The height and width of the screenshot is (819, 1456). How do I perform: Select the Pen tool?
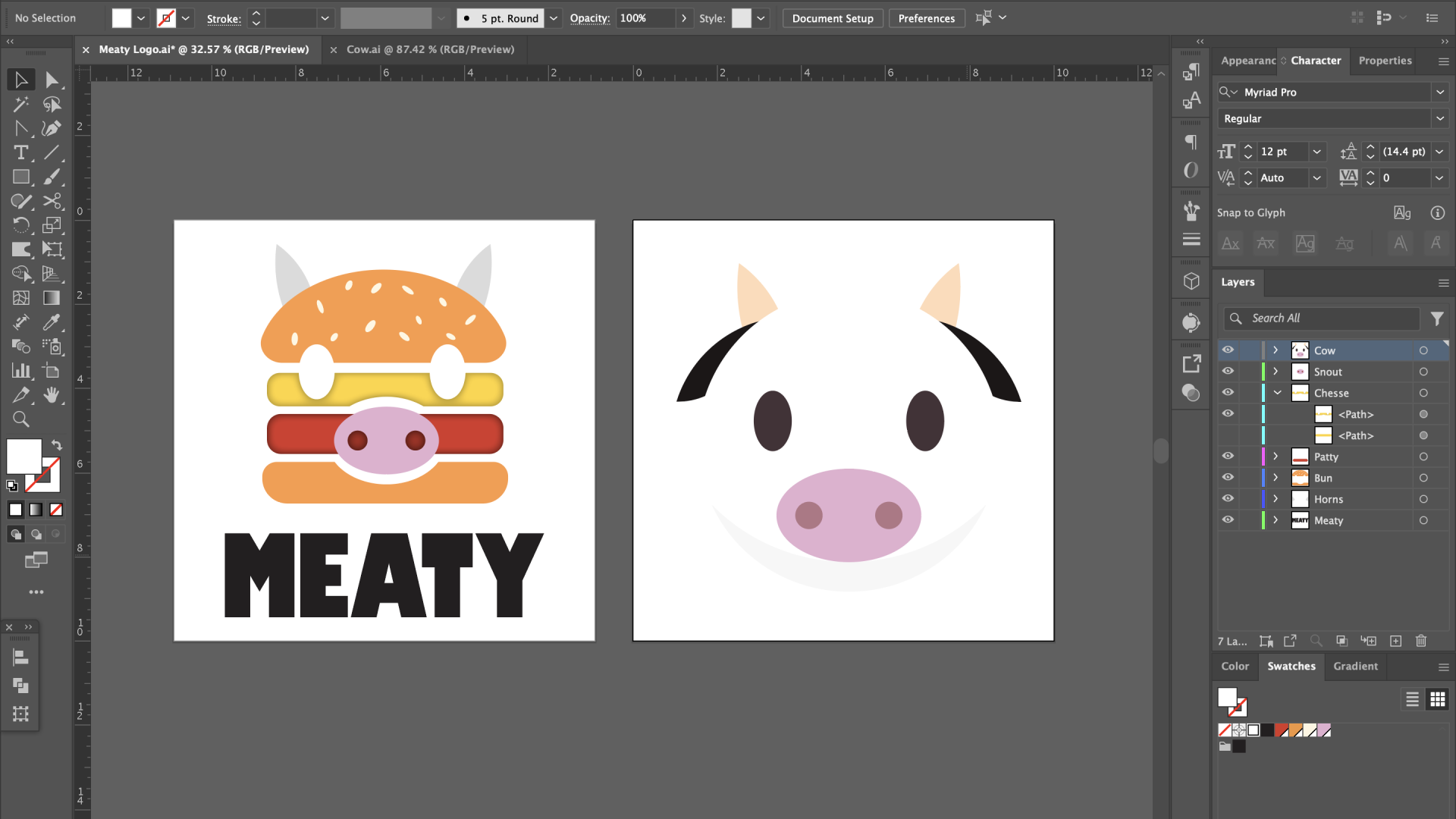52,128
